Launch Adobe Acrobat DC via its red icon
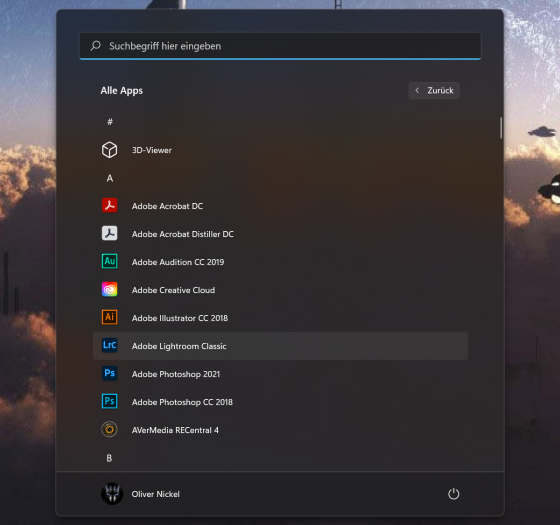This screenshot has width=560, height=525. tap(109, 206)
